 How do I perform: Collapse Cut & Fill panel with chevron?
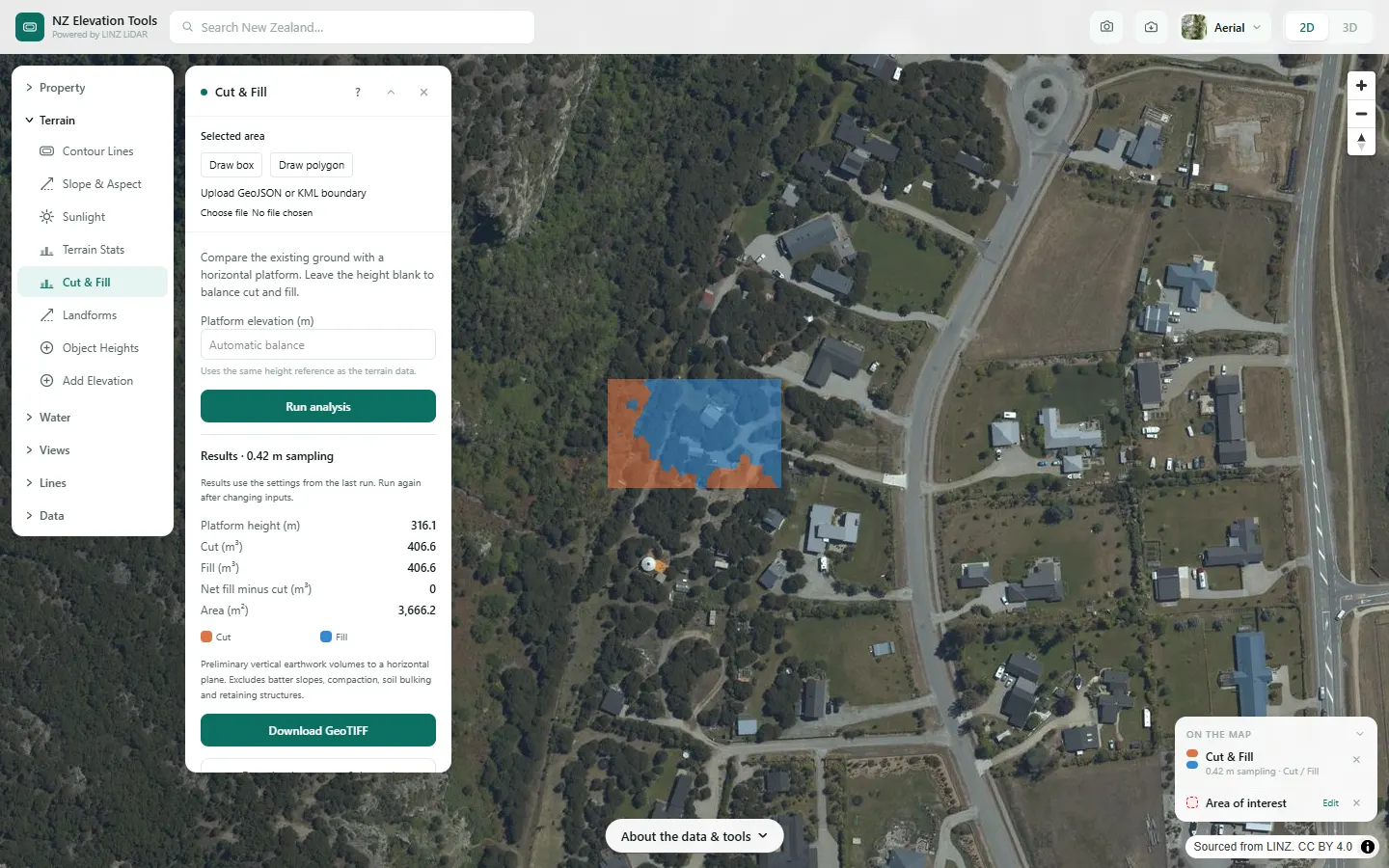[391, 93]
